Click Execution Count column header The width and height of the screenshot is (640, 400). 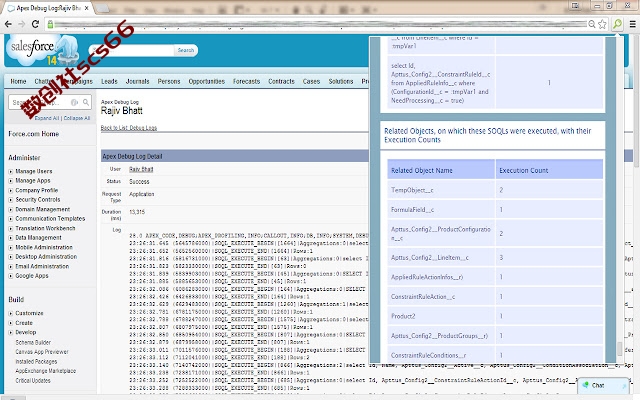549,170
